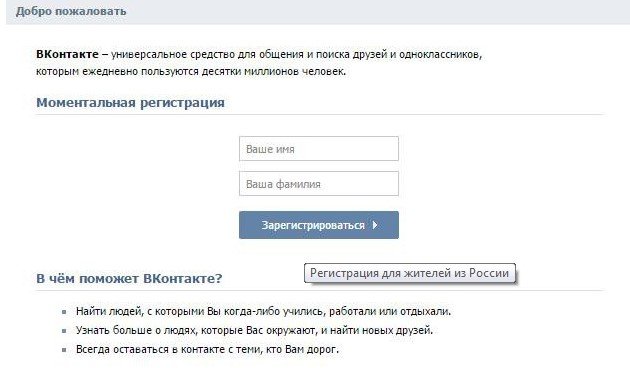630x368 pixels.
Task: Click the list item 'Узнать больше о людях…'
Action: coord(254,330)
